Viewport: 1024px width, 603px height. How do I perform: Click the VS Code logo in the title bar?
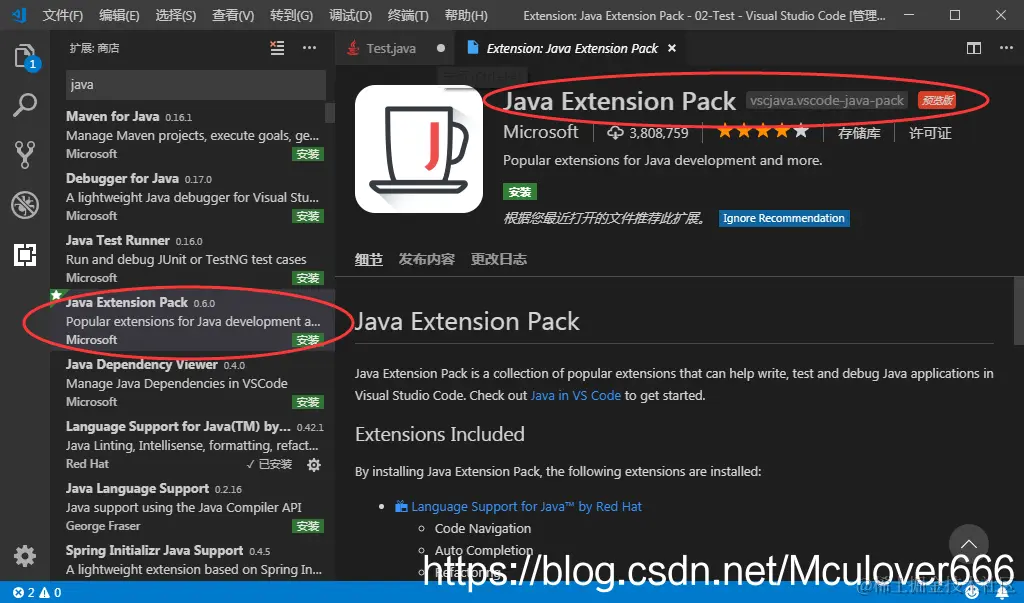pyautogui.click(x=19, y=14)
